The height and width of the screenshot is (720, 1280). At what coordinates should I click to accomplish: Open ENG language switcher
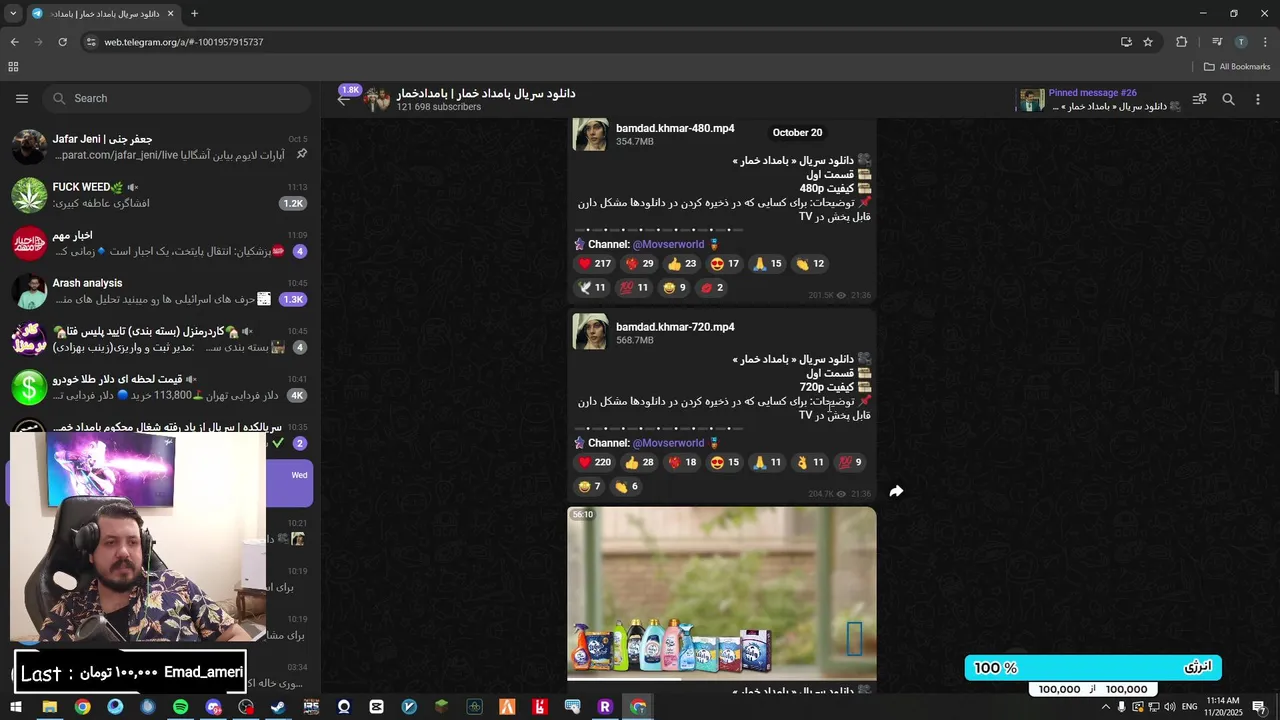1189,707
